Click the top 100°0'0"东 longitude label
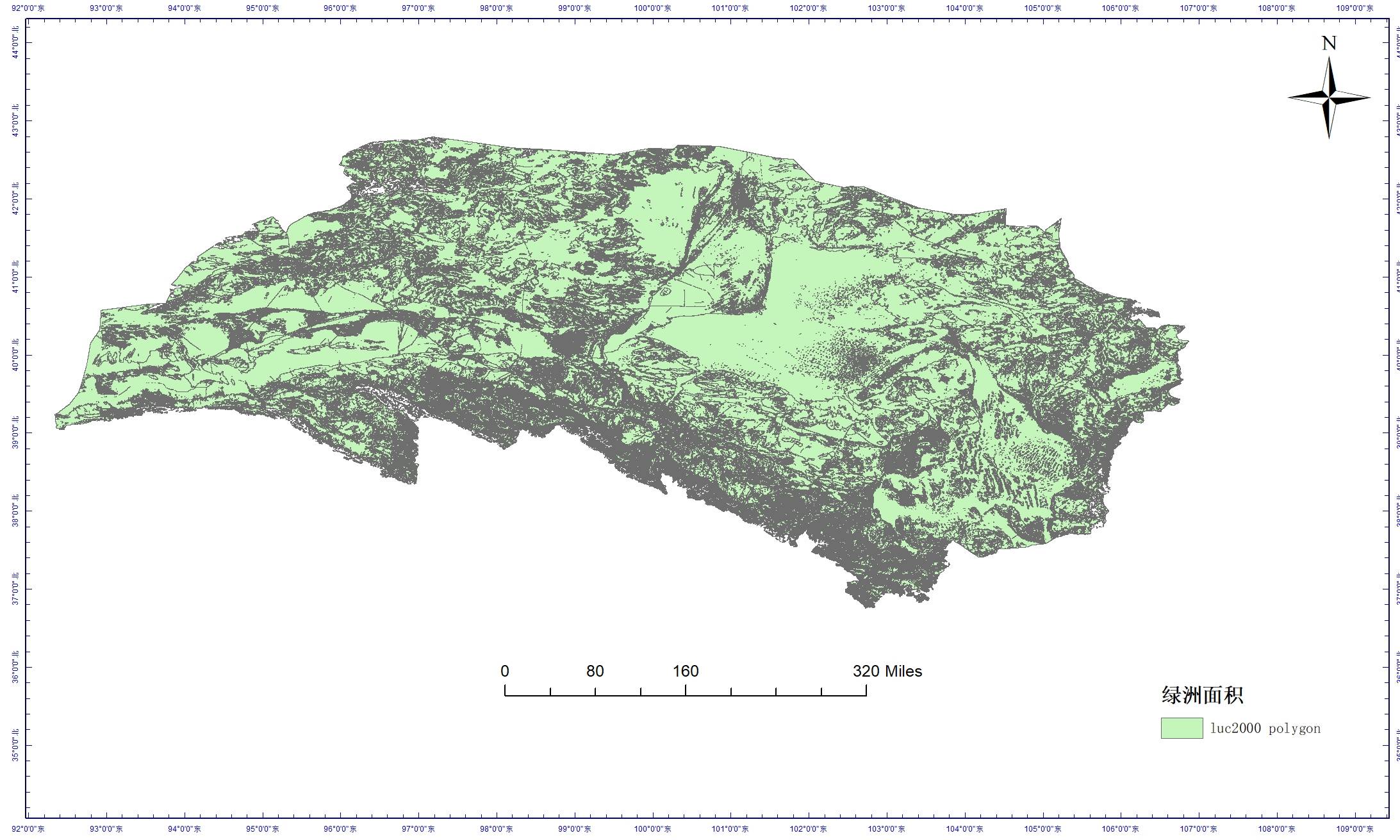 [x=653, y=8]
